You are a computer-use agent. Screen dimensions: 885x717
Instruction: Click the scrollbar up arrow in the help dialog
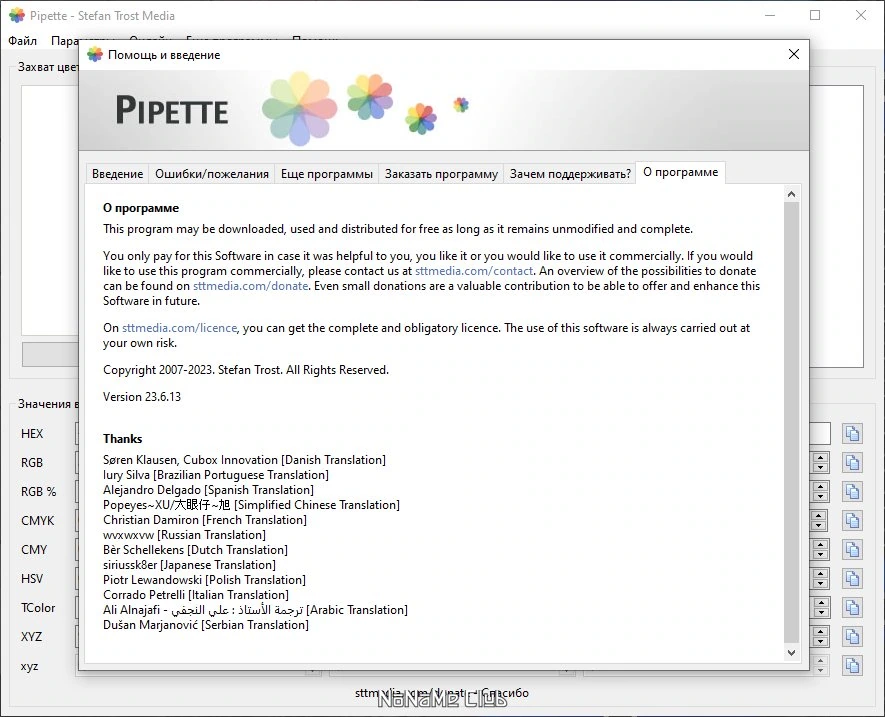(791, 194)
